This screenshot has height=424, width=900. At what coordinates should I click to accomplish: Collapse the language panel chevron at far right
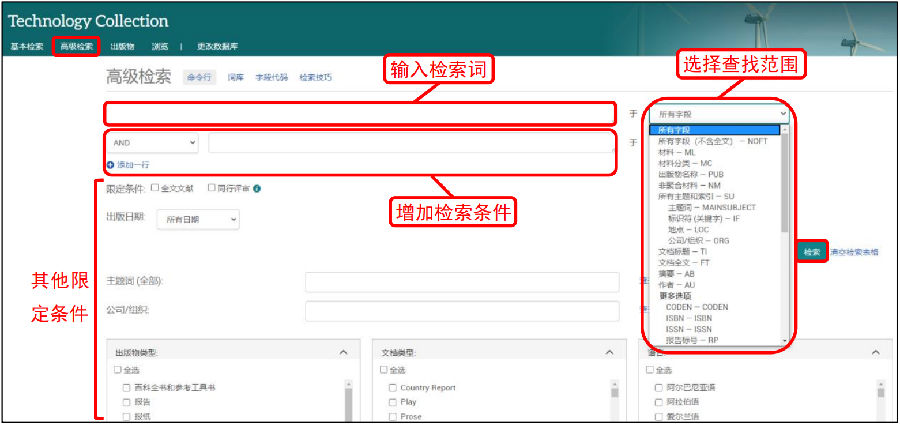(x=876, y=352)
